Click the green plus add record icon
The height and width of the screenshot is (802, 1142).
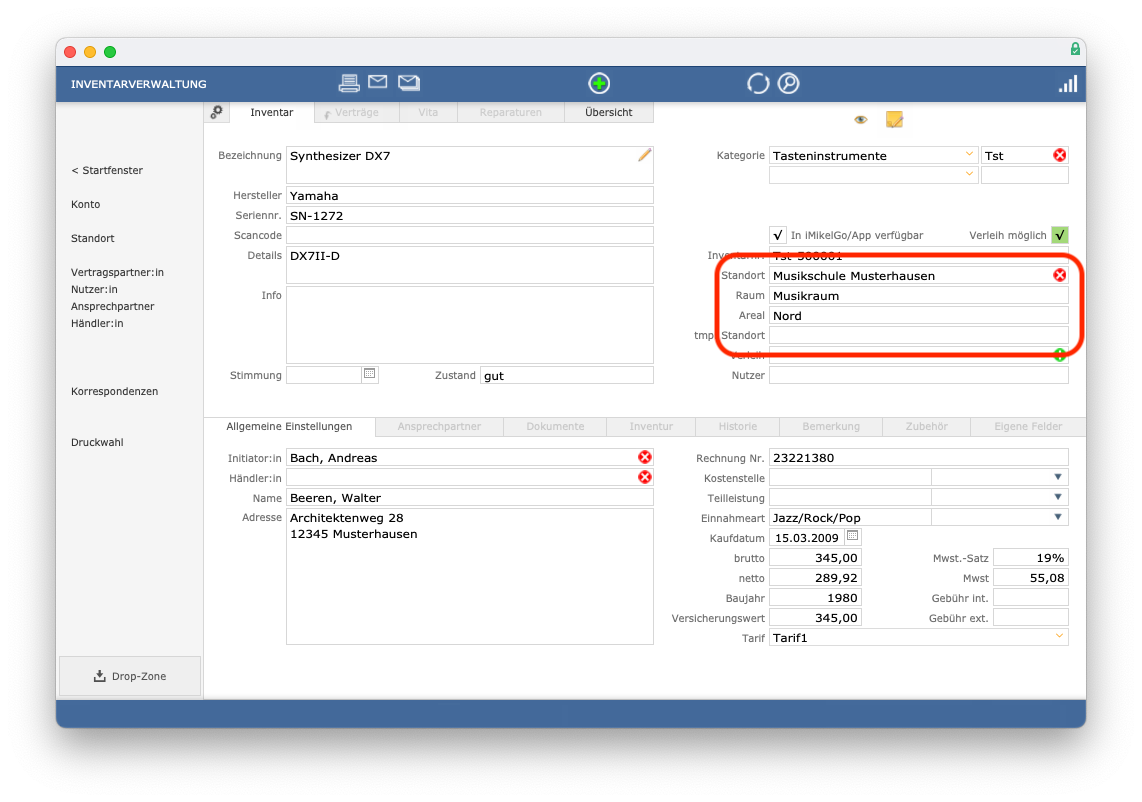tap(599, 84)
